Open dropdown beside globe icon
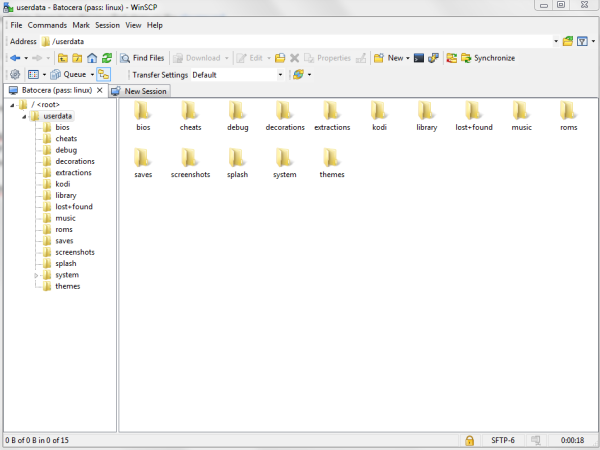The width and height of the screenshot is (600, 450). [x=309, y=75]
